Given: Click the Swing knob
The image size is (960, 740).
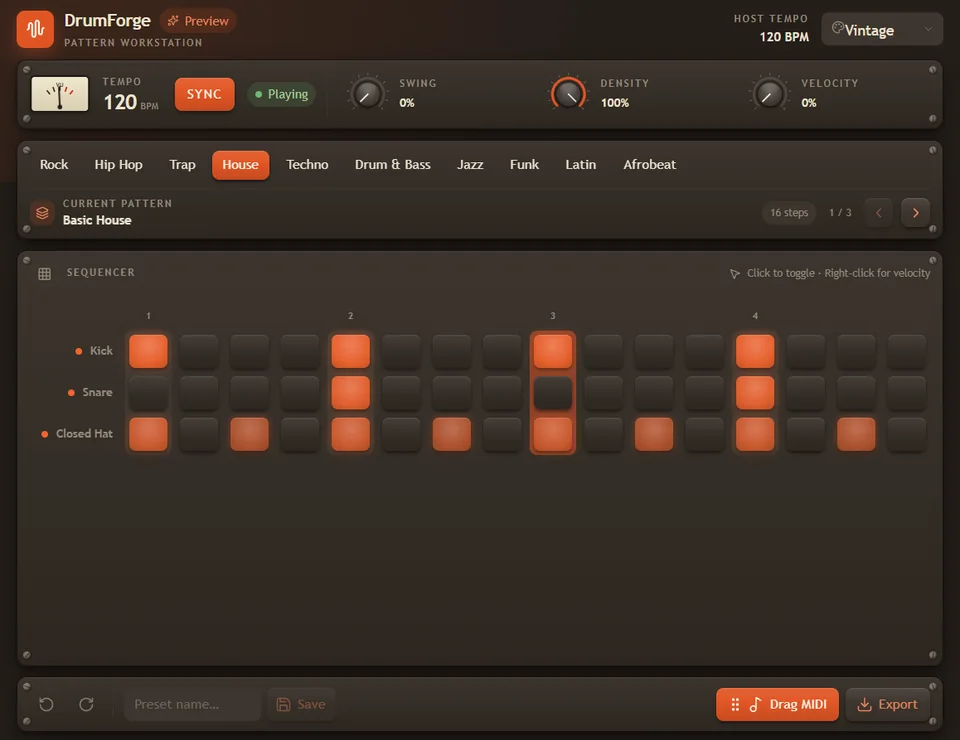Looking at the screenshot, I should (367, 94).
